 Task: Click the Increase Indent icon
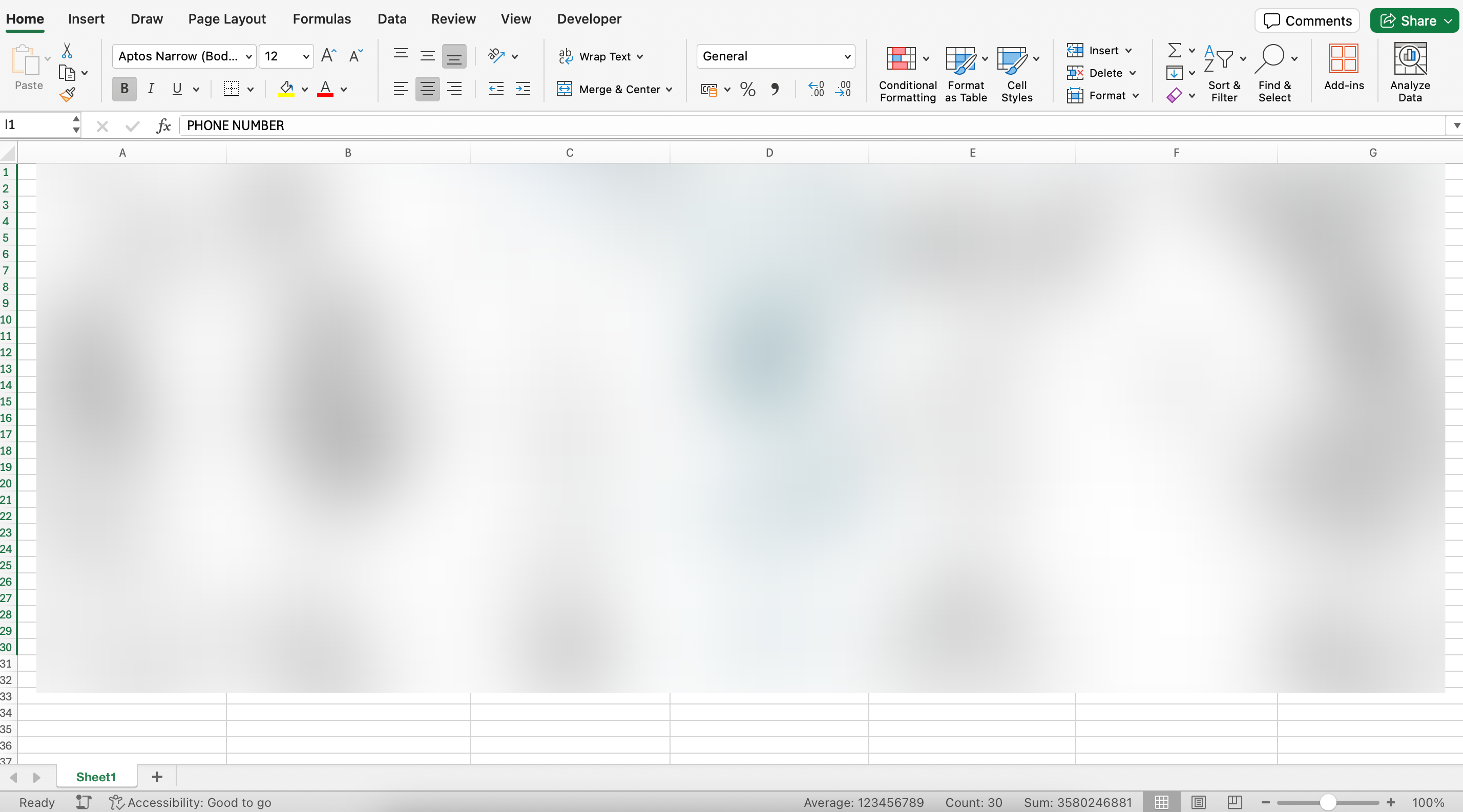coord(522,89)
